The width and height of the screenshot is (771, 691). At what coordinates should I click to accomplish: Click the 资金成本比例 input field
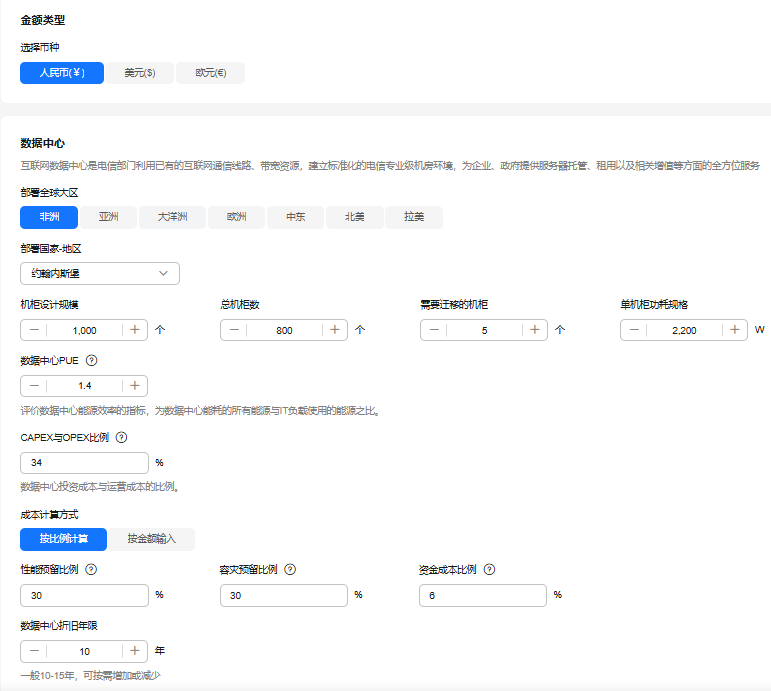[483, 596]
